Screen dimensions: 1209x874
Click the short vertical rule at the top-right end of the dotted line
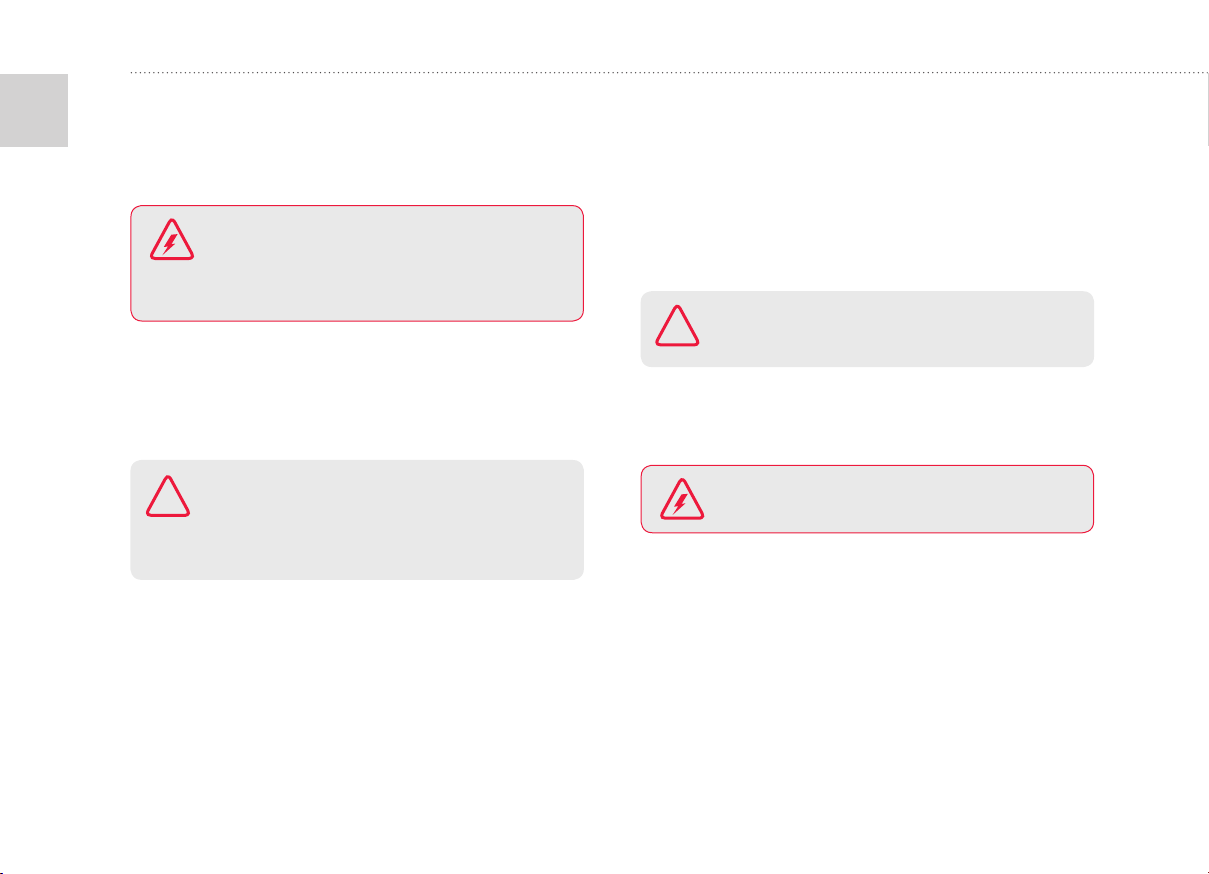pos(1207,110)
